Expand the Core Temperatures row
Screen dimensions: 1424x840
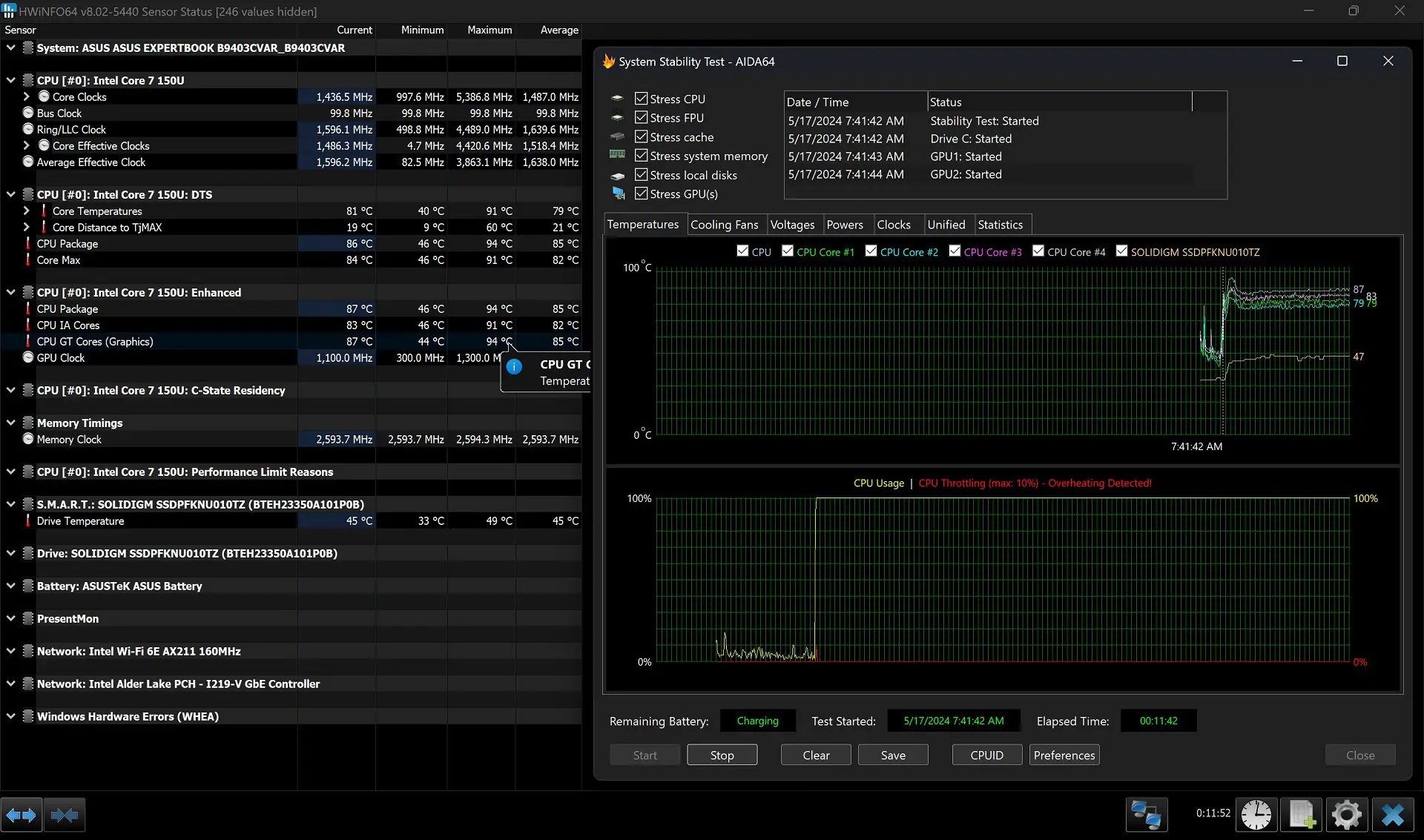pos(27,211)
